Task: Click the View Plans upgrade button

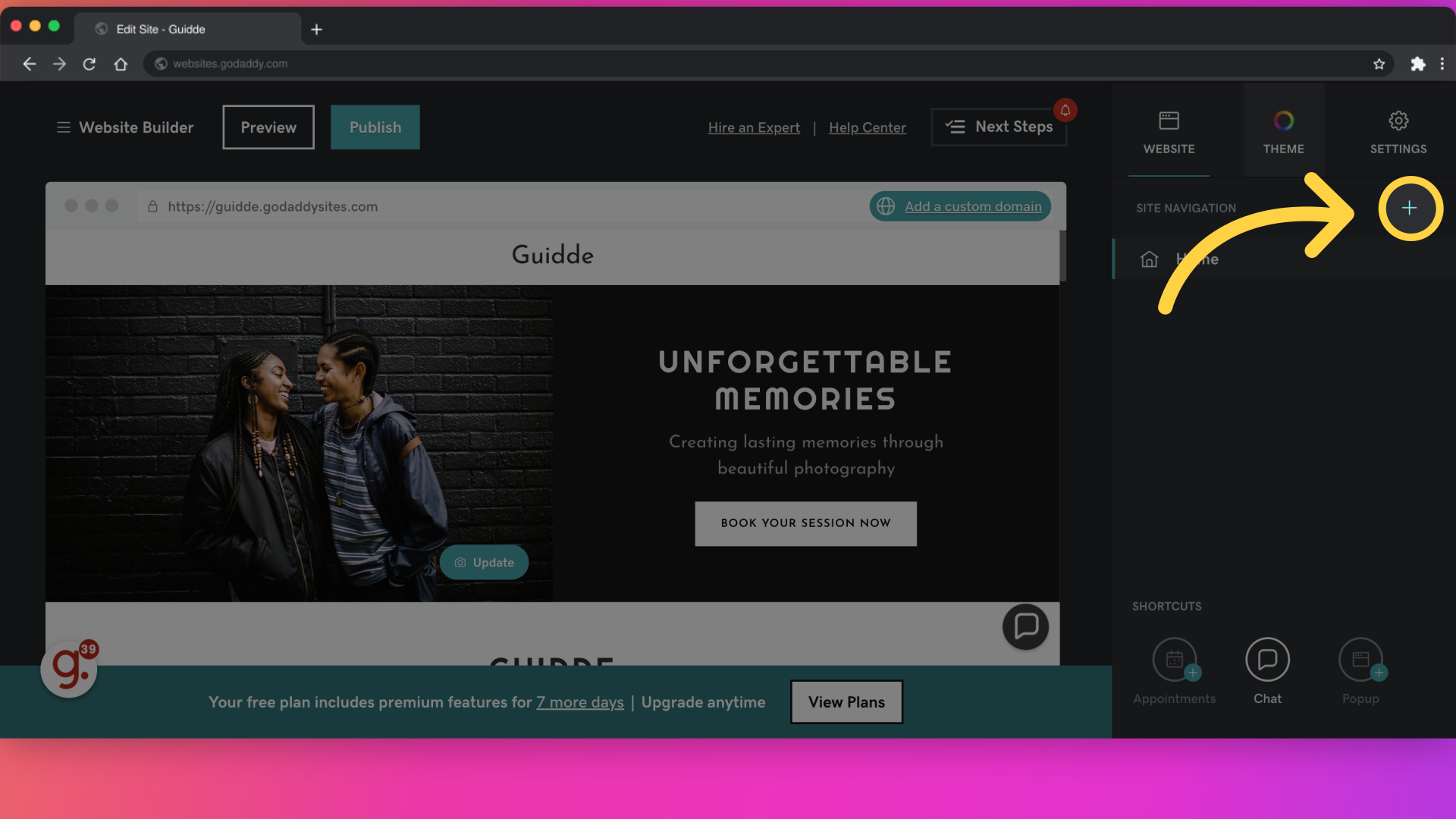Action: tap(846, 702)
